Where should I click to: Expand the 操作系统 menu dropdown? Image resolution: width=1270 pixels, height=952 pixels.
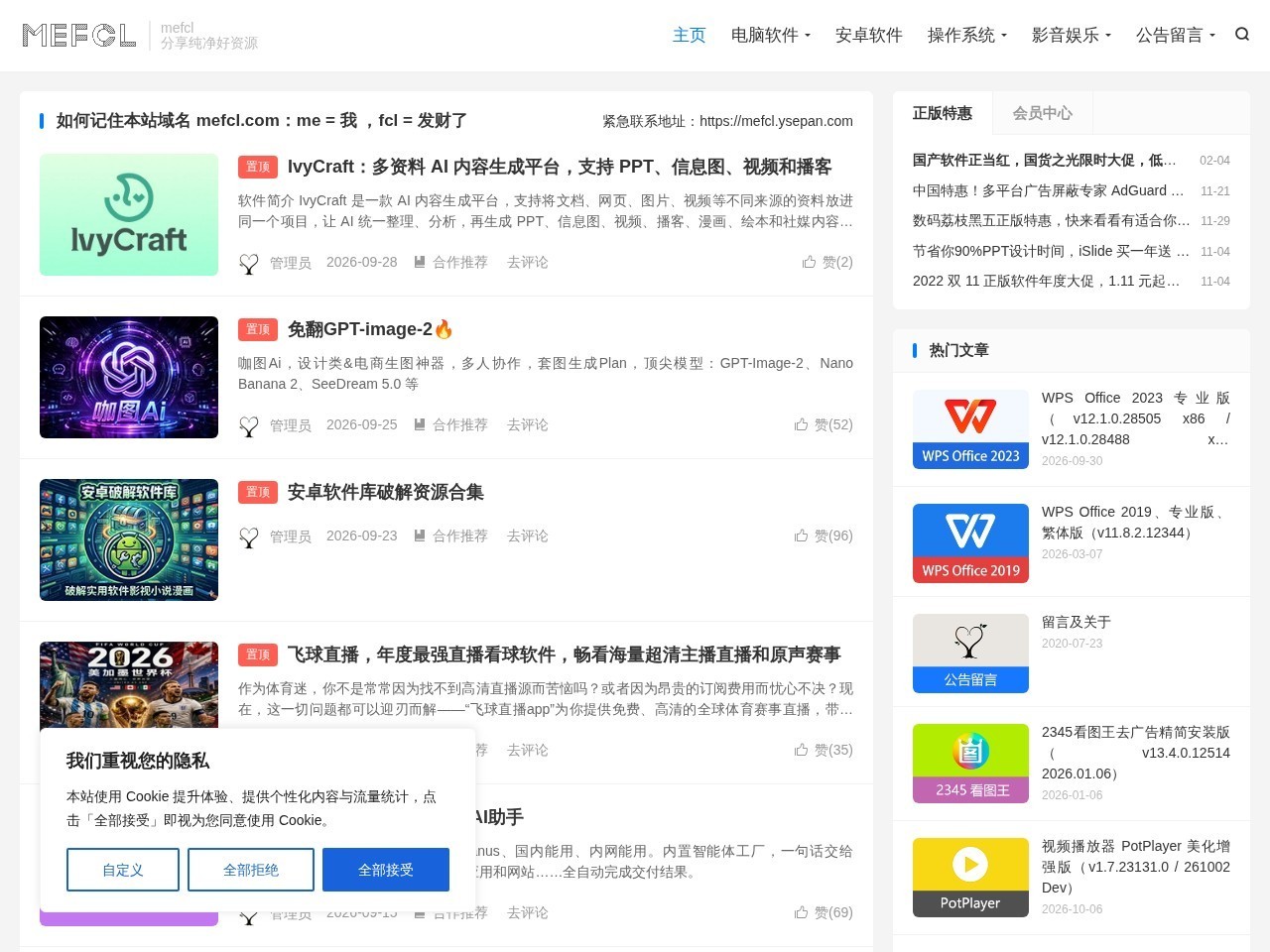point(967,35)
